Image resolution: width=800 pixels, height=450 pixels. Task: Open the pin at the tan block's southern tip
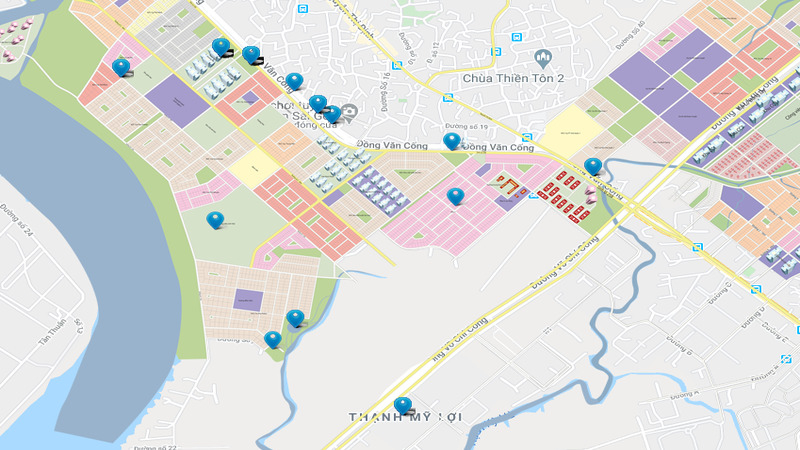click(x=273, y=339)
